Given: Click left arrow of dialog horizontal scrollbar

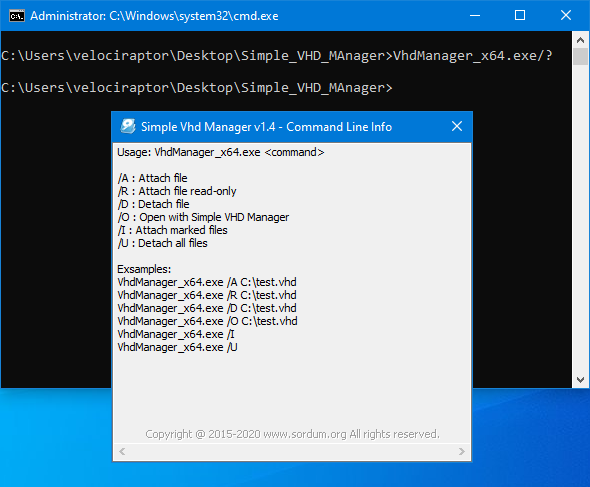Looking at the screenshot, I should click(122, 451).
